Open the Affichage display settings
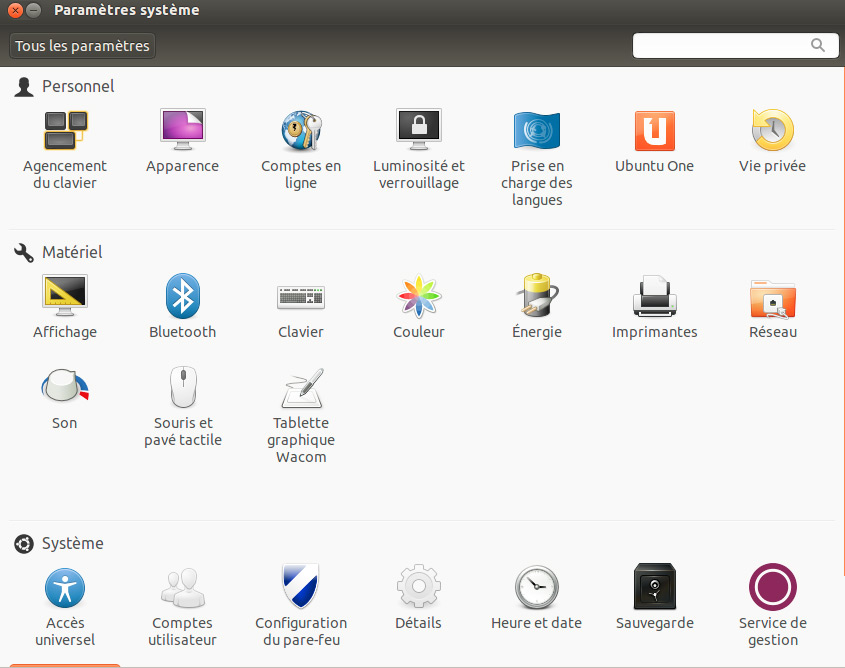This screenshot has width=845, height=668. coord(65,307)
